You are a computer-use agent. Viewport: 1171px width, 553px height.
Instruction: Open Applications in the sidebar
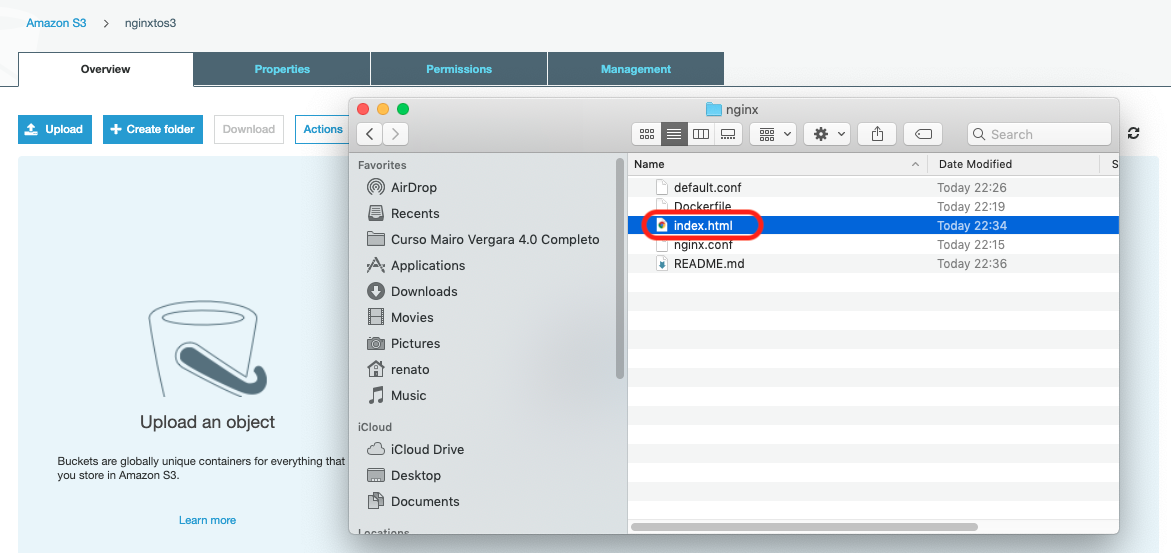click(416, 265)
